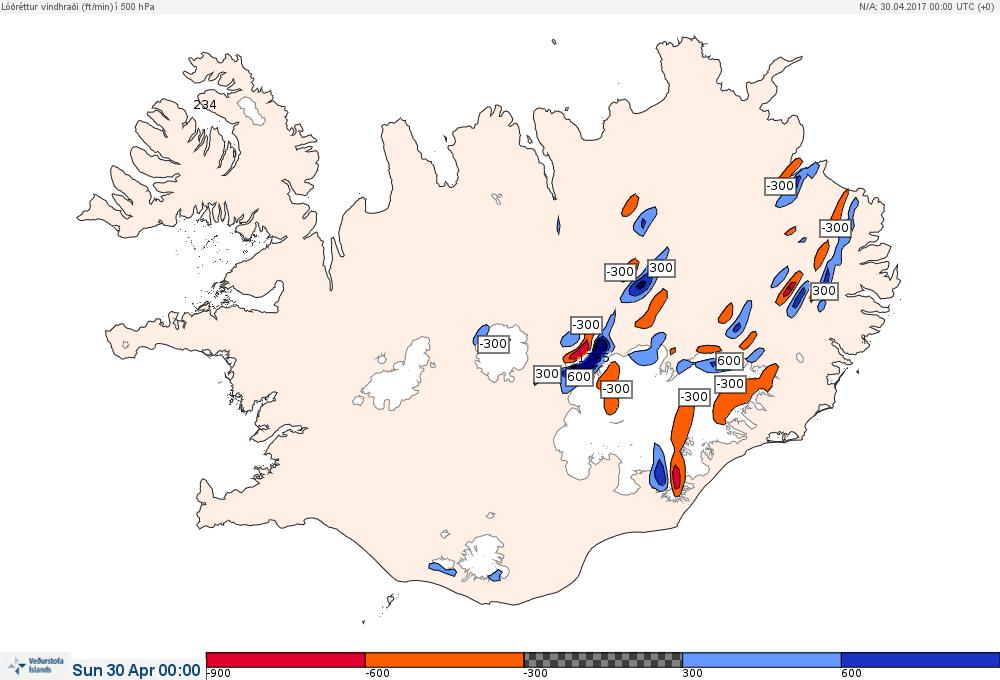Image resolution: width=1000 pixels, height=680 pixels.
Task: Pick the dark blue legend band after 600
Action: (920, 660)
